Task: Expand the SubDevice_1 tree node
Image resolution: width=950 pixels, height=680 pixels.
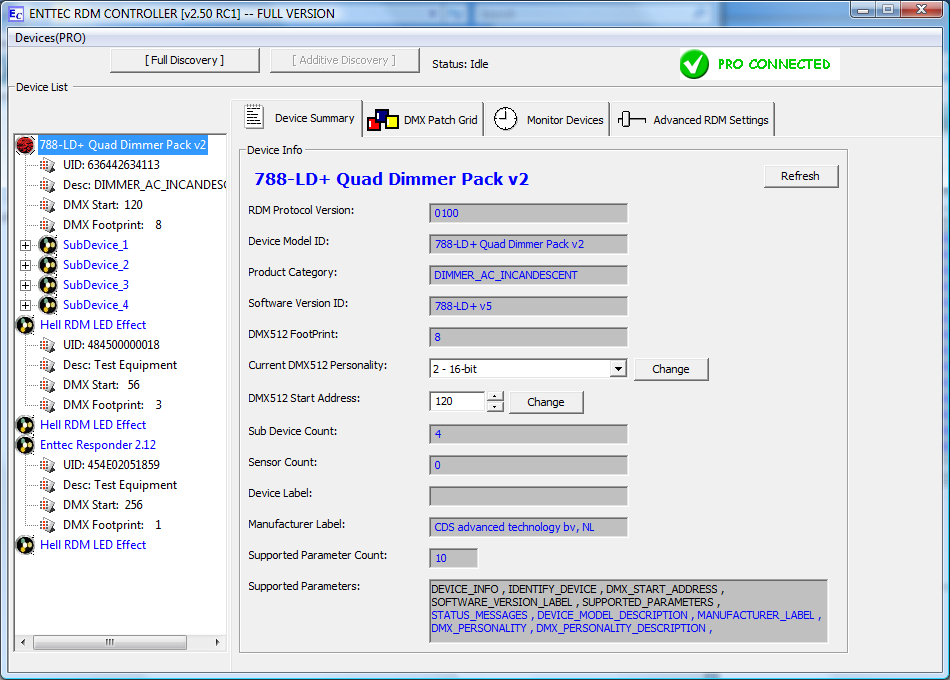Action: click(25, 245)
